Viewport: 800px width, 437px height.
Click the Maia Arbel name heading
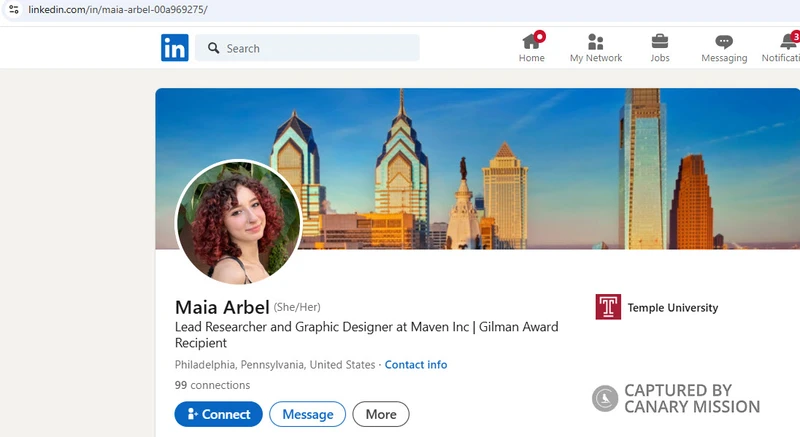point(222,307)
